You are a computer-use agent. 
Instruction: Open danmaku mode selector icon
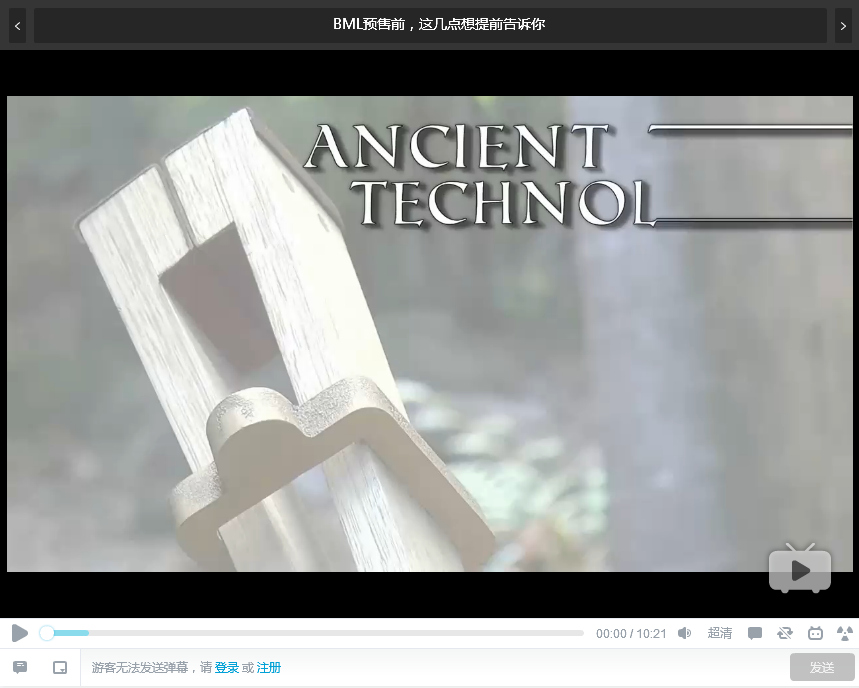coord(60,667)
